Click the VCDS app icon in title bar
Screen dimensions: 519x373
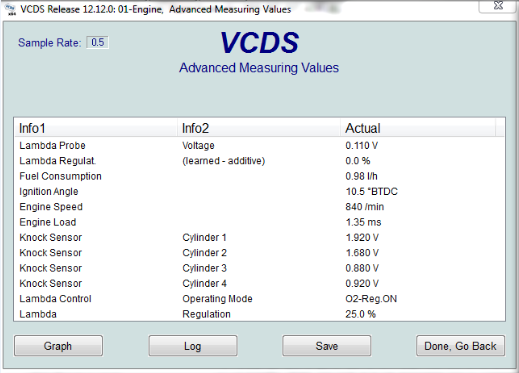(11, 9)
